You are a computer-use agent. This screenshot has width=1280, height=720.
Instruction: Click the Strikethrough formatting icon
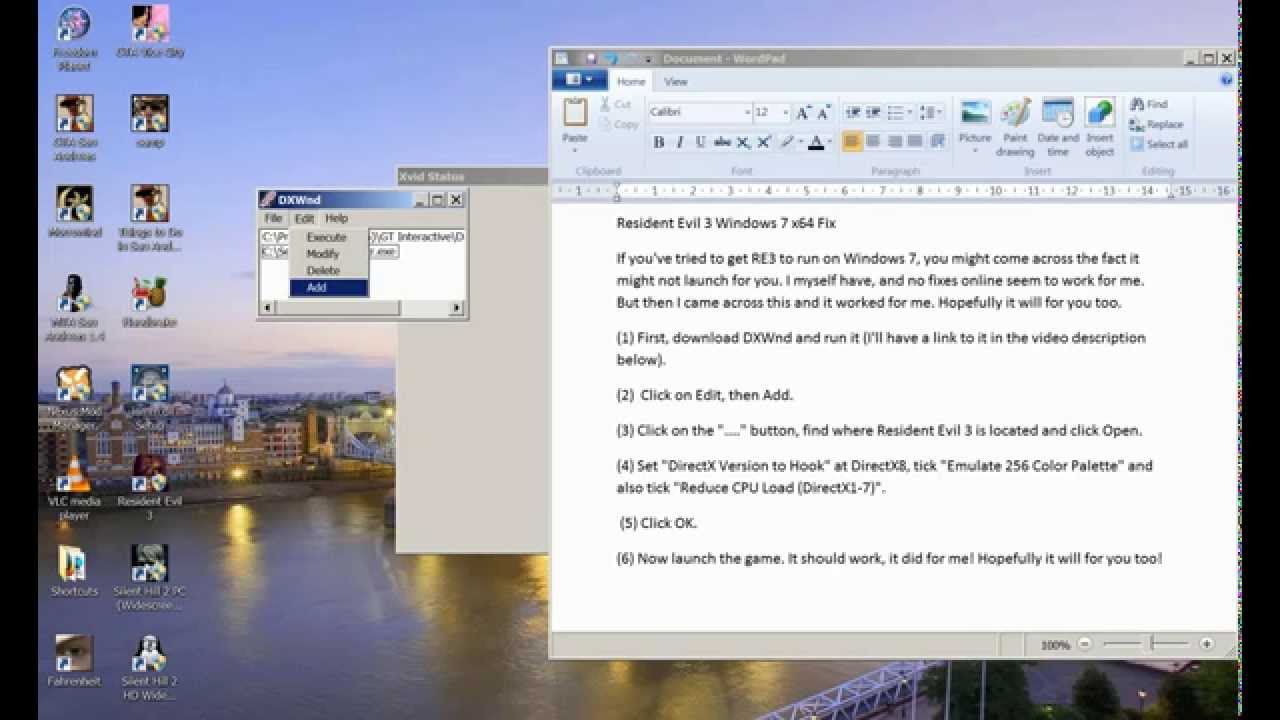[x=722, y=142]
